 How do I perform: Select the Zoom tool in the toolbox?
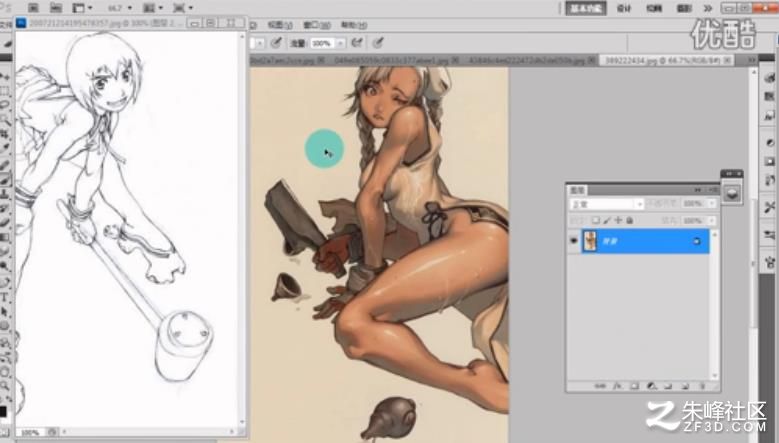coord(4,385)
